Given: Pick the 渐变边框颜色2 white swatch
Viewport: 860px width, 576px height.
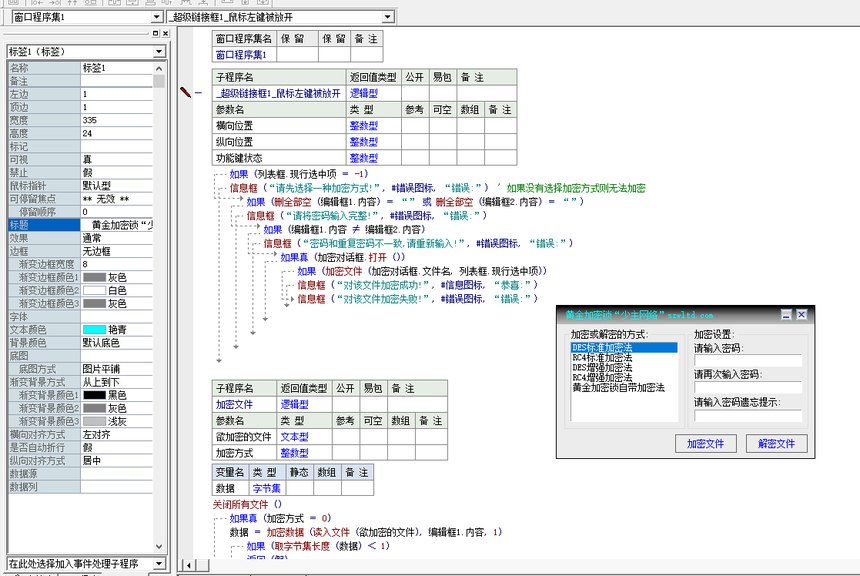Looking at the screenshot, I should [x=94, y=291].
